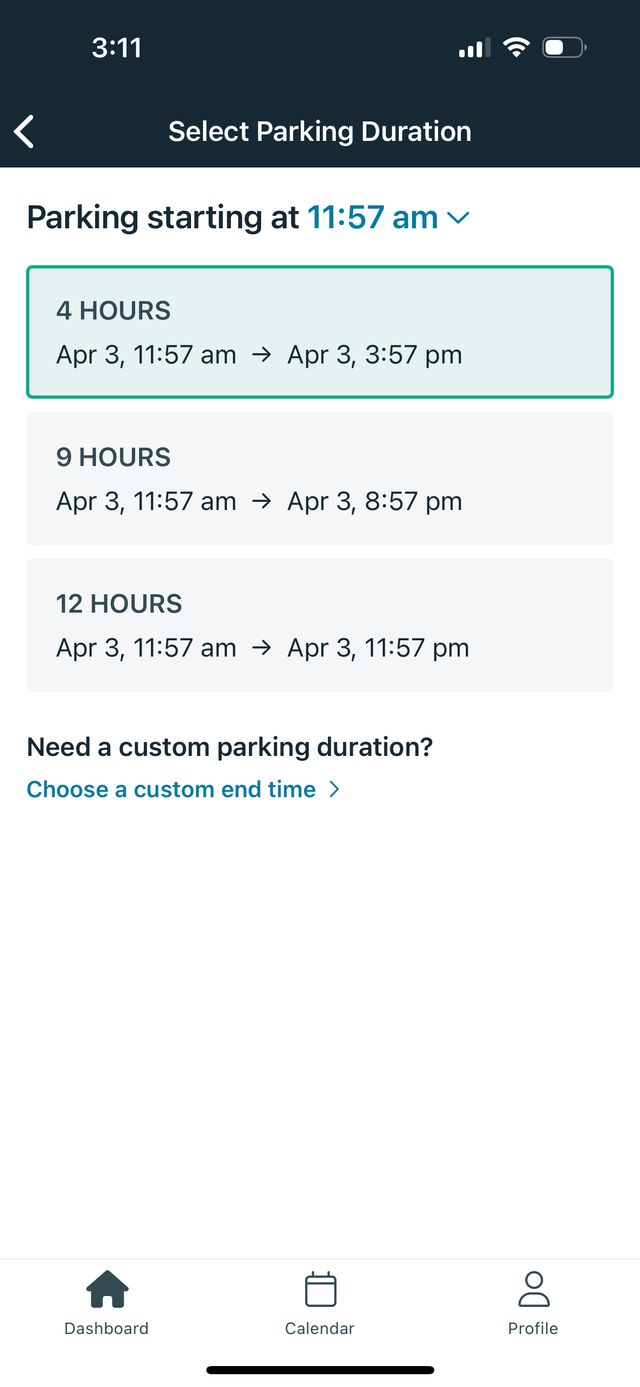Viewport: 640px width, 1387px height.
Task: Choose a custom end time link
Action: click(x=171, y=789)
